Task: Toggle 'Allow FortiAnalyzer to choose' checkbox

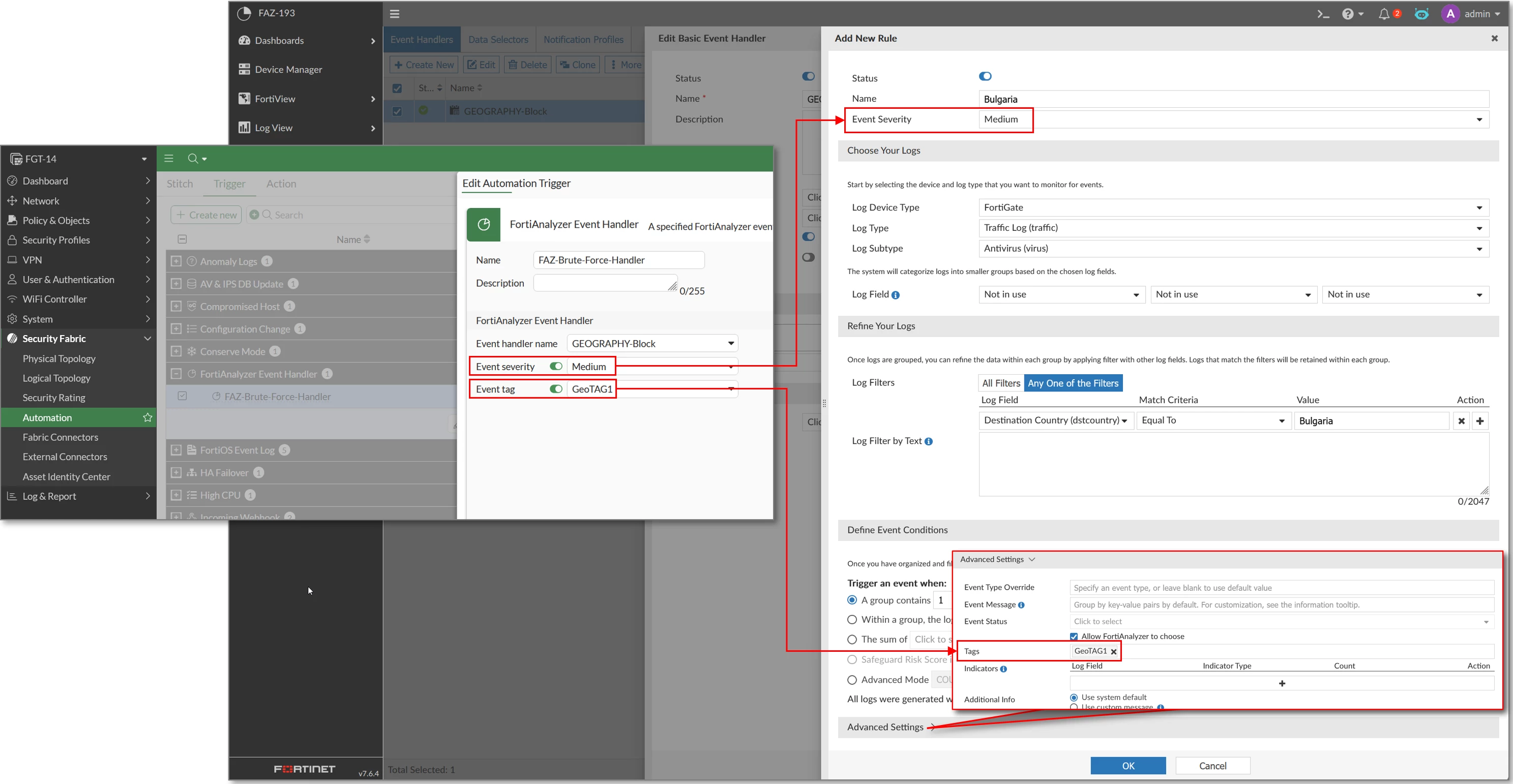Action: pyautogui.click(x=1074, y=637)
